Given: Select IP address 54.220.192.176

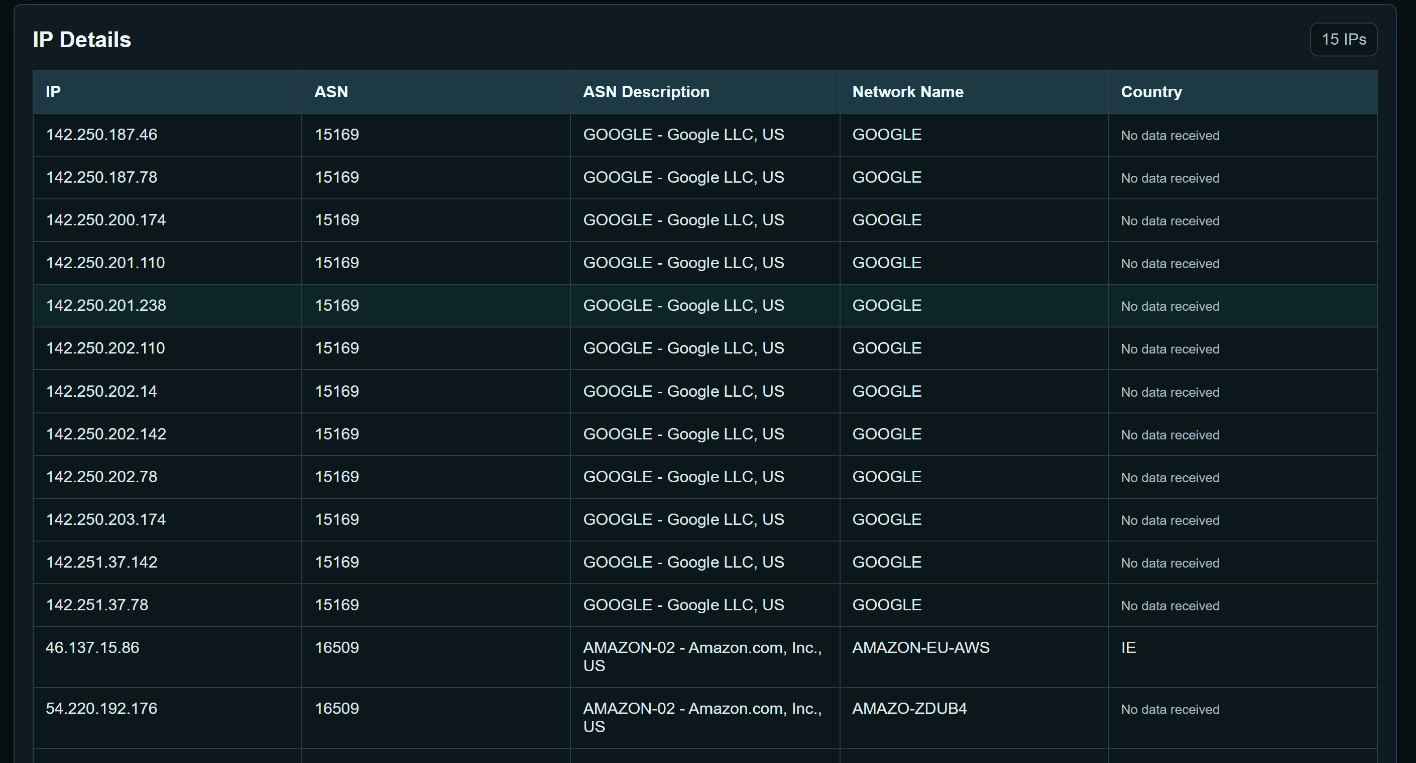Looking at the screenshot, I should tap(101, 709).
